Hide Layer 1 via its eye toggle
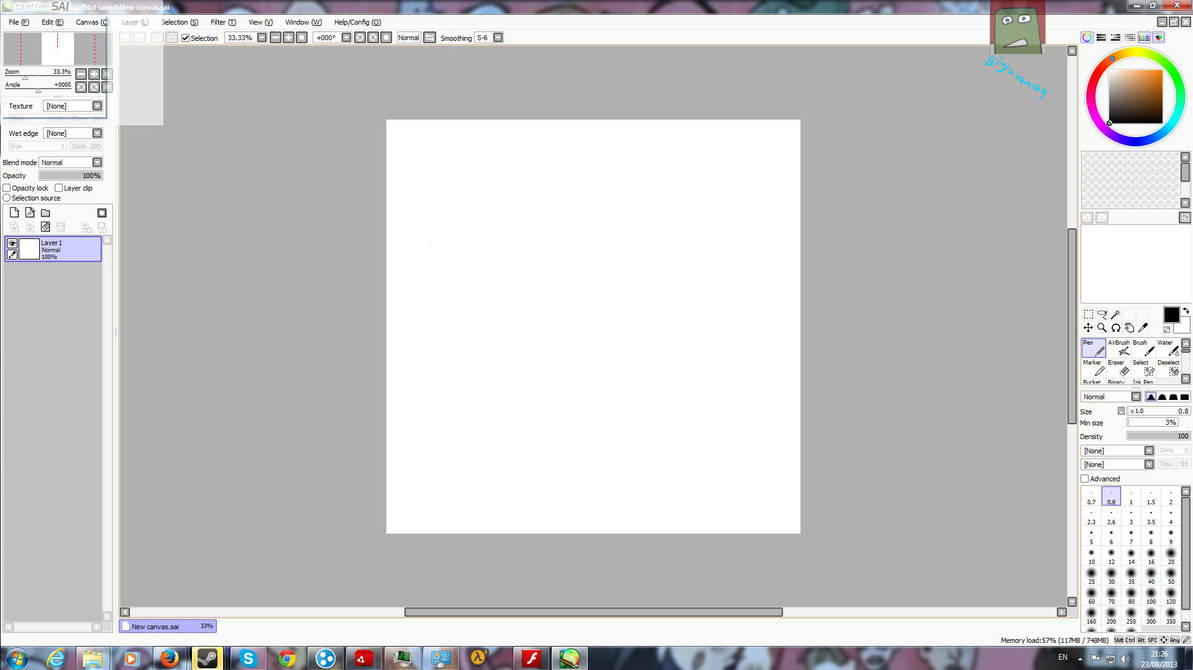 [12, 243]
